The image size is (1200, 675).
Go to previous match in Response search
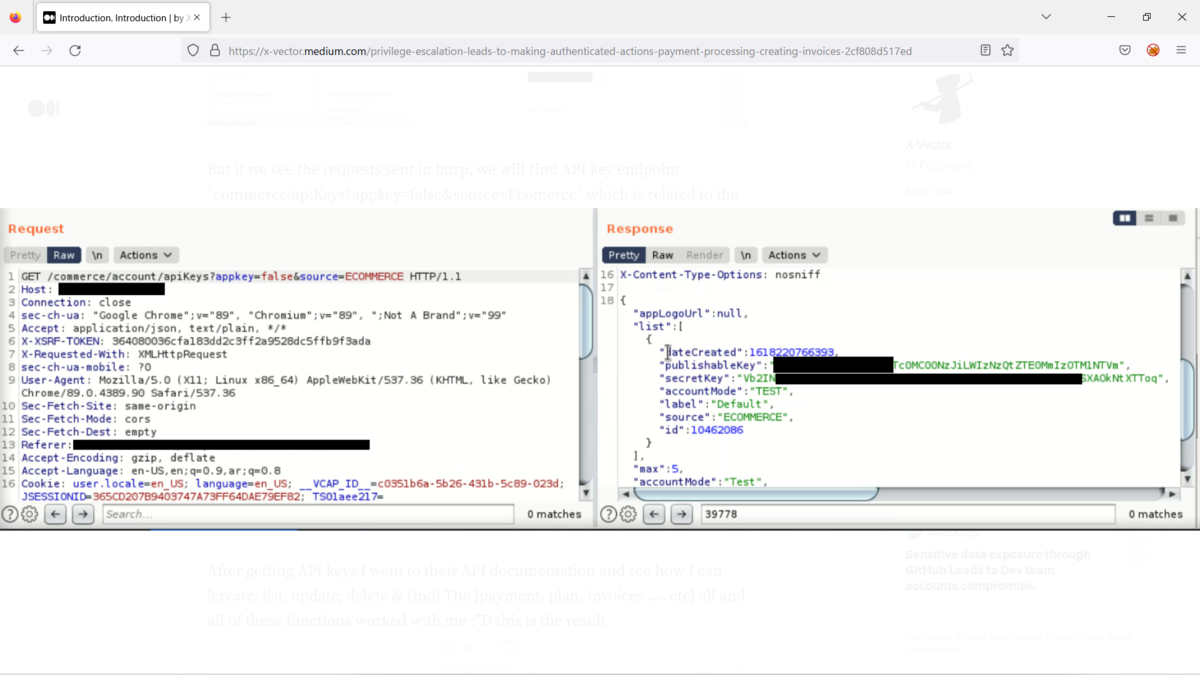(654, 514)
